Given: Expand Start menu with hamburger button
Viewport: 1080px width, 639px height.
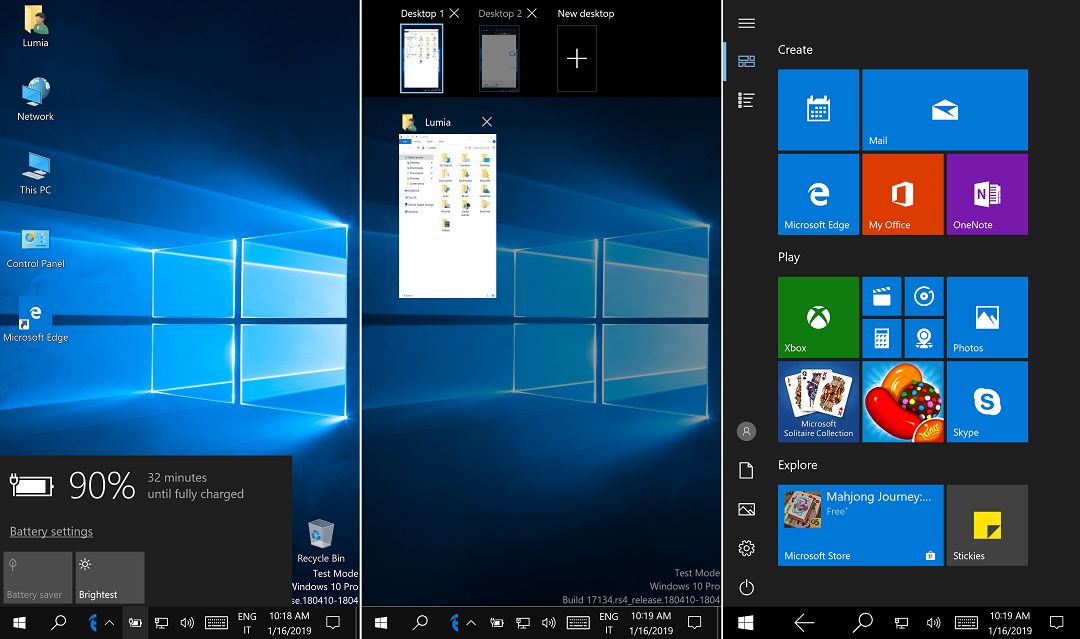Looking at the screenshot, I should (x=746, y=23).
